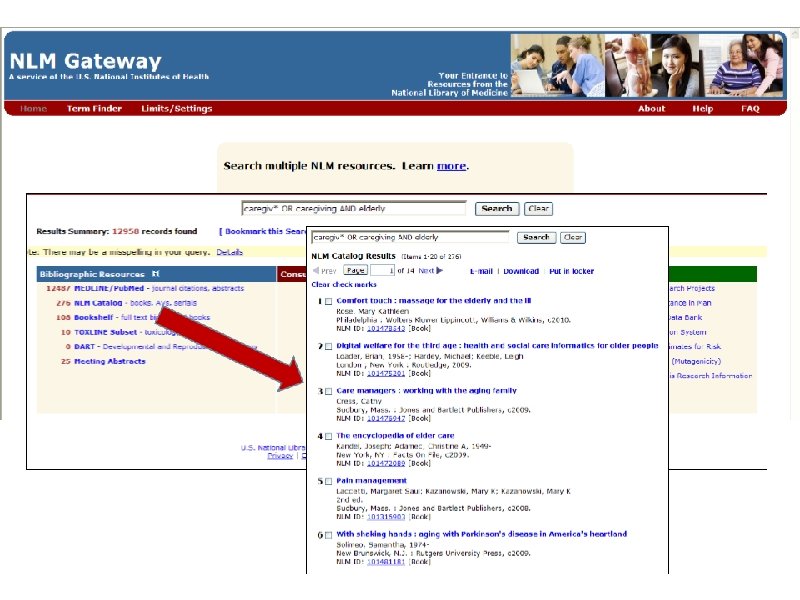Open NLM ID link under Care managers
Viewport: 800px width, 600px height.
(x=386, y=418)
